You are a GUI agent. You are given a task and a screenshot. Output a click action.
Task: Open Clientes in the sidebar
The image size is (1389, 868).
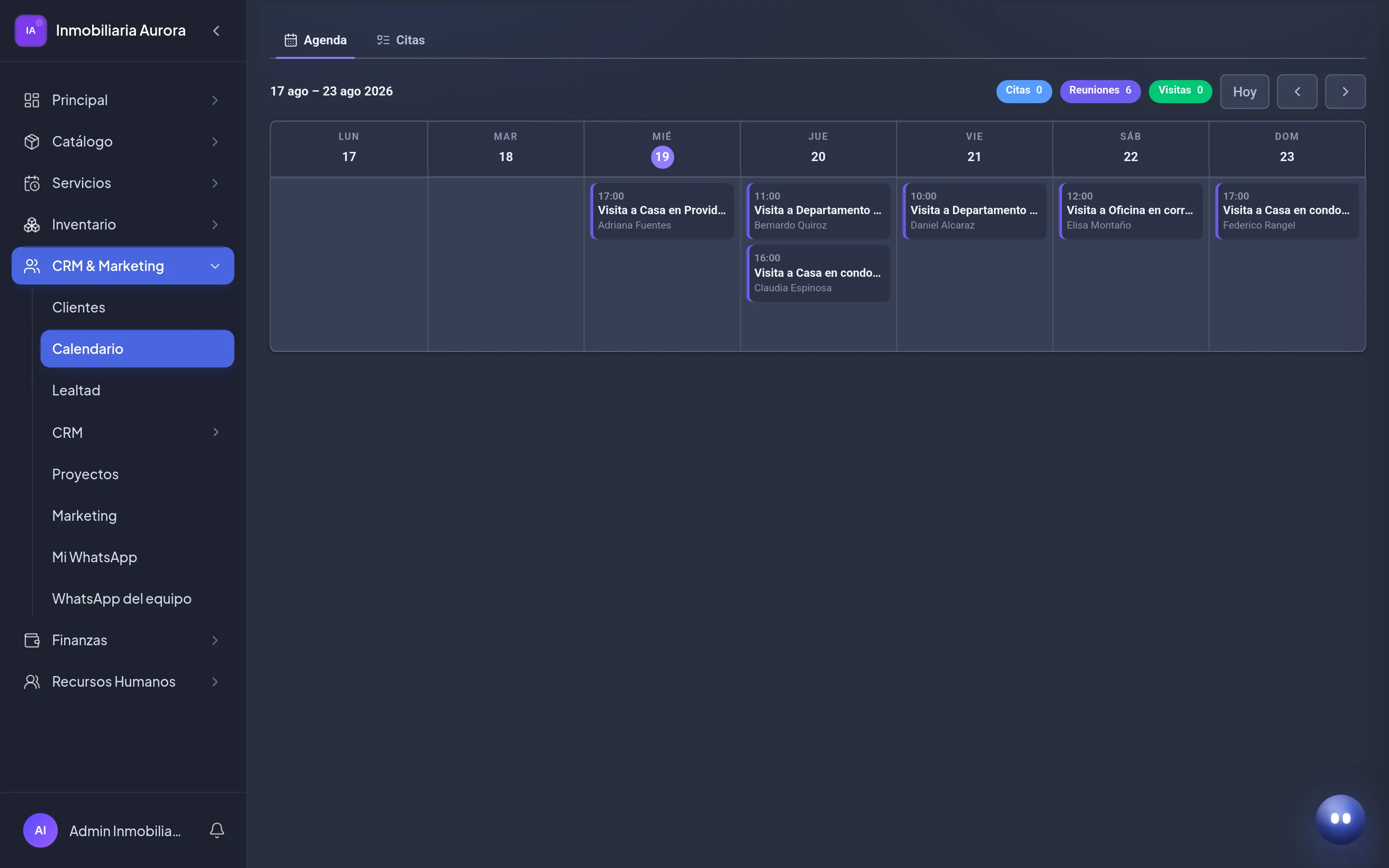pyautogui.click(x=137, y=307)
